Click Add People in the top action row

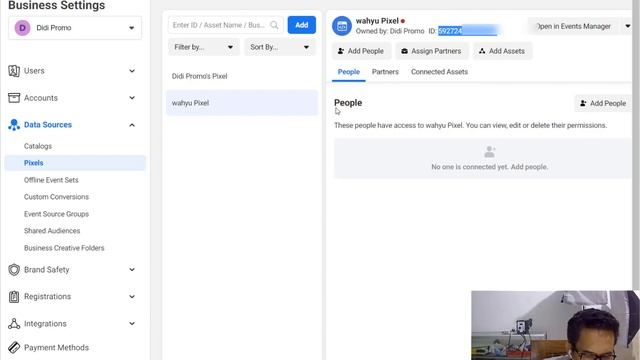pyautogui.click(x=361, y=51)
